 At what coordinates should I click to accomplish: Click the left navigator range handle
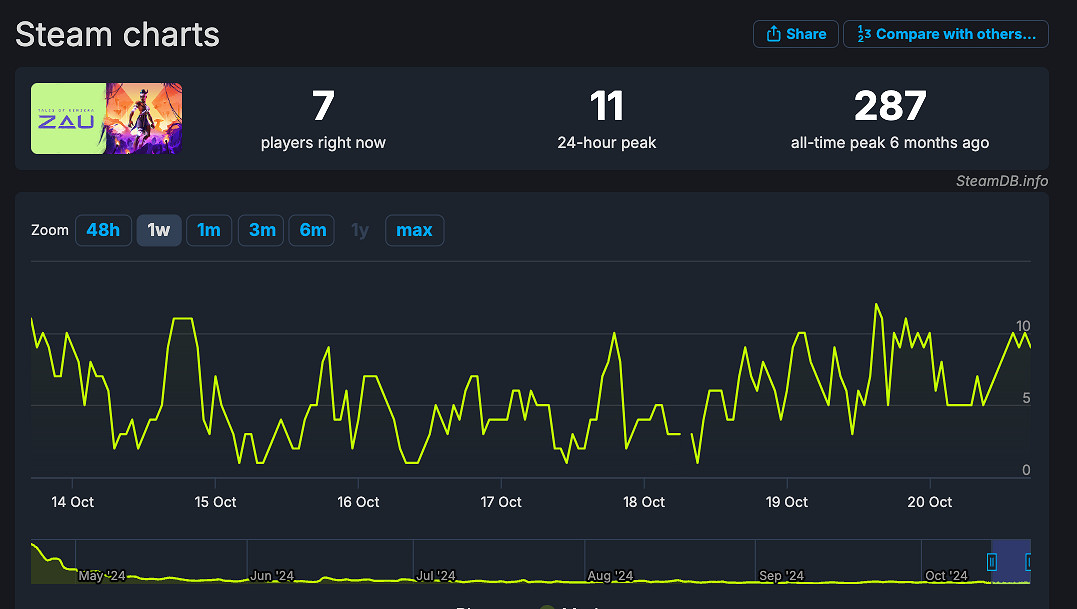992,562
